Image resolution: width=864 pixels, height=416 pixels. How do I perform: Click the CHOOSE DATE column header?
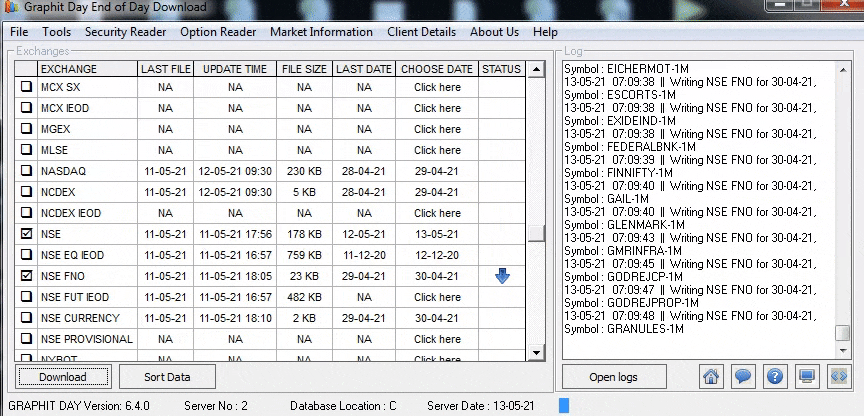click(437, 69)
